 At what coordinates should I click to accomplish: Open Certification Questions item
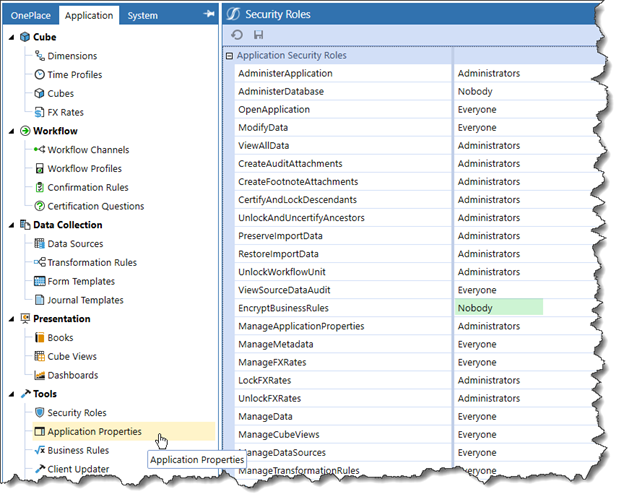pos(95,206)
